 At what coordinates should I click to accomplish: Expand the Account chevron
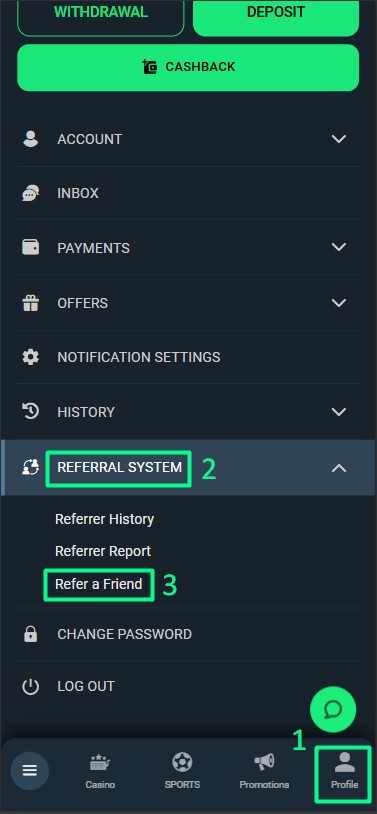tap(339, 139)
